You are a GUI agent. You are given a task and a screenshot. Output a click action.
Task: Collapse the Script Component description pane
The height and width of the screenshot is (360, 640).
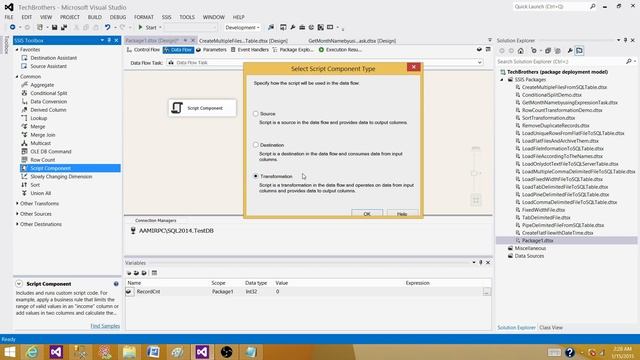(x=19, y=284)
